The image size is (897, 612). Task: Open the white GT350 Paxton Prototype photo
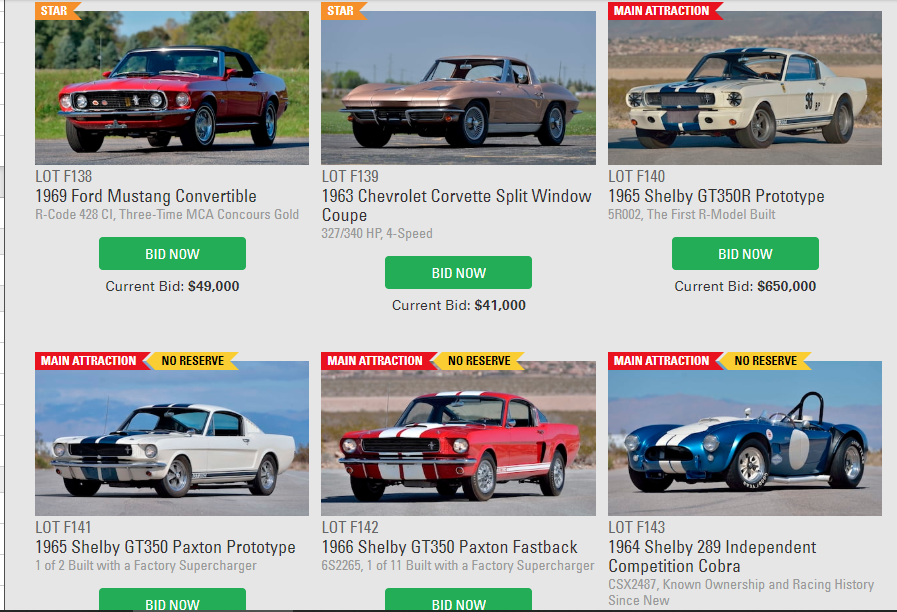[172, 438]
